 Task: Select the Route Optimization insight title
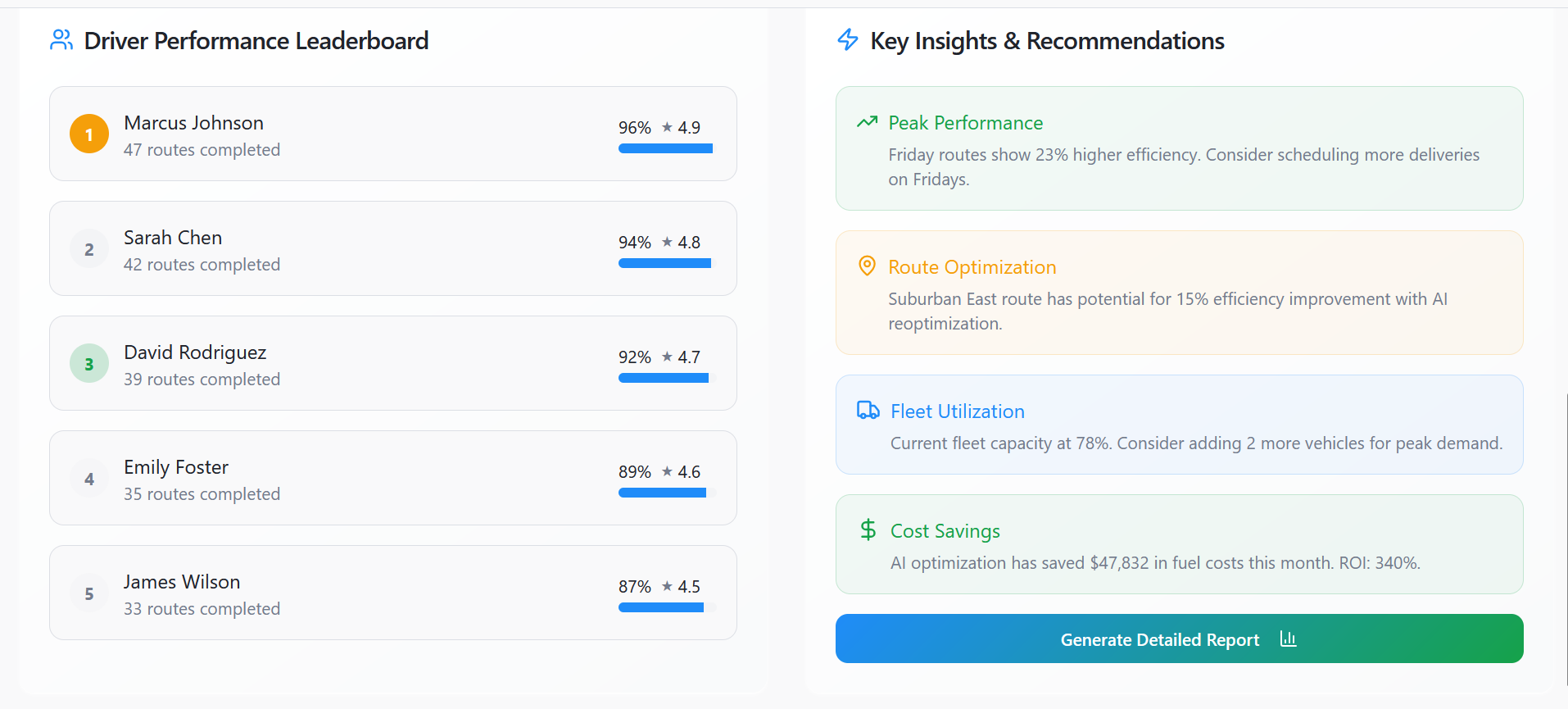coord(972,267)
